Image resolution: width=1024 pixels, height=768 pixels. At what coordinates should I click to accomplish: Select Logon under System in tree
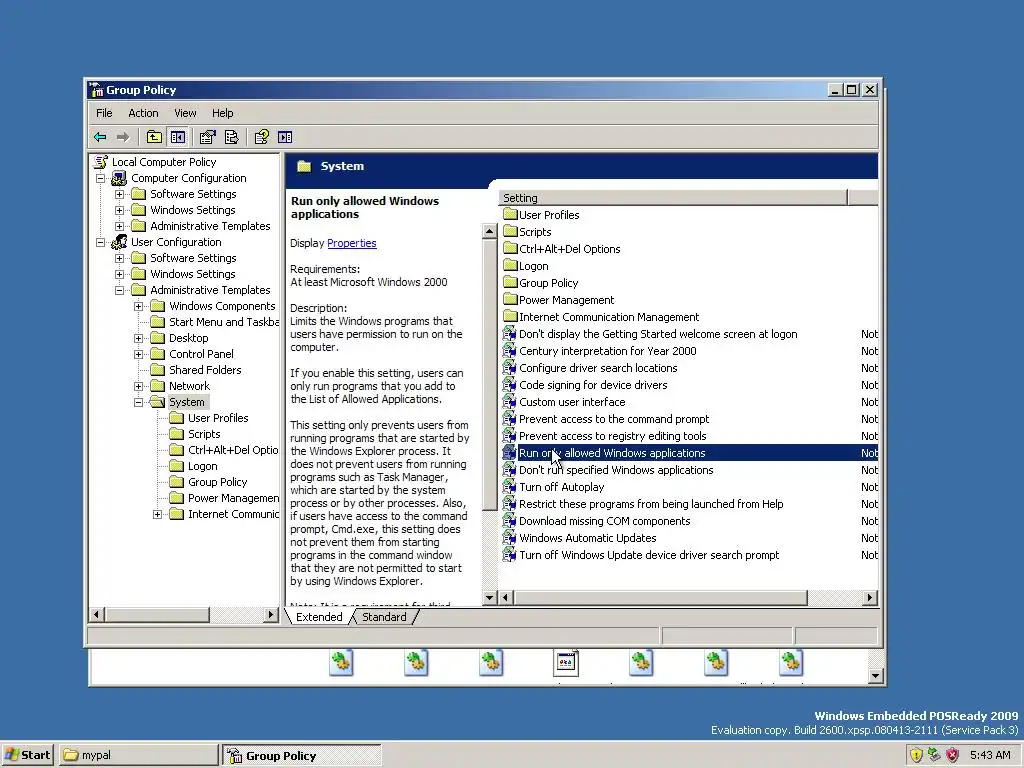(x=202, y=466)
